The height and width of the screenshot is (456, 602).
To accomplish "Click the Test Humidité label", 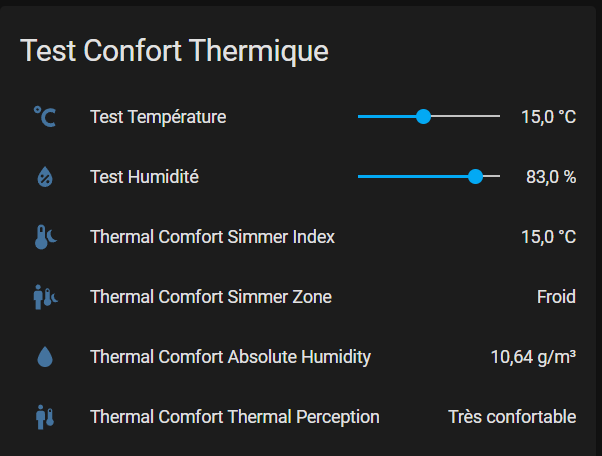I will point(144,177).
